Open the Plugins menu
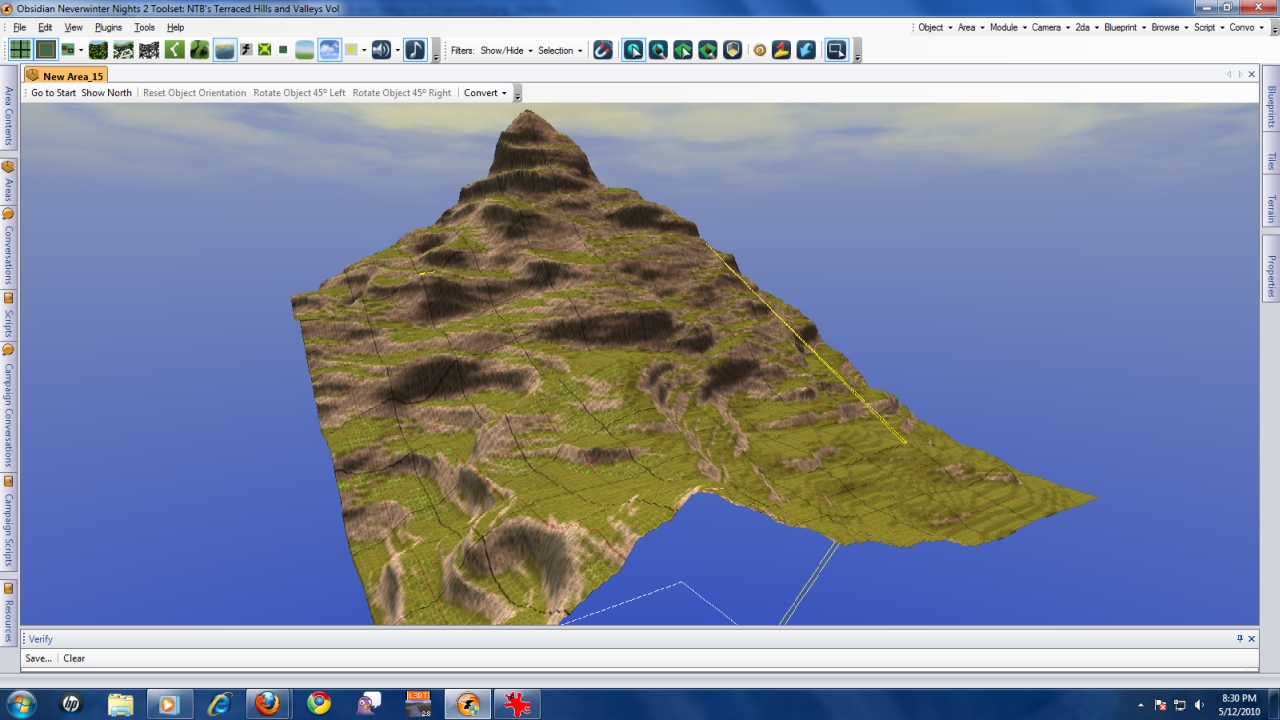Image resolution: width=1280 pixels, height=720 pixels. [108, 27]
